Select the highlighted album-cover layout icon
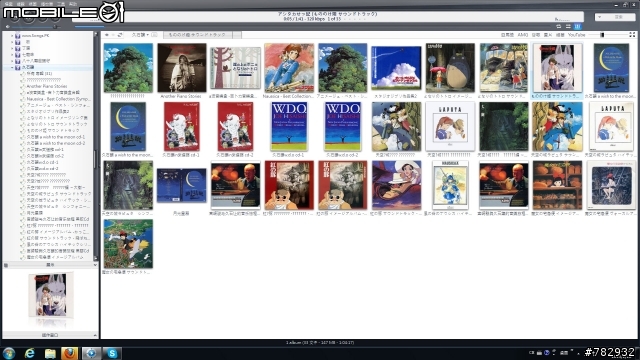The image size is (640, 360). tap(577, 27)
